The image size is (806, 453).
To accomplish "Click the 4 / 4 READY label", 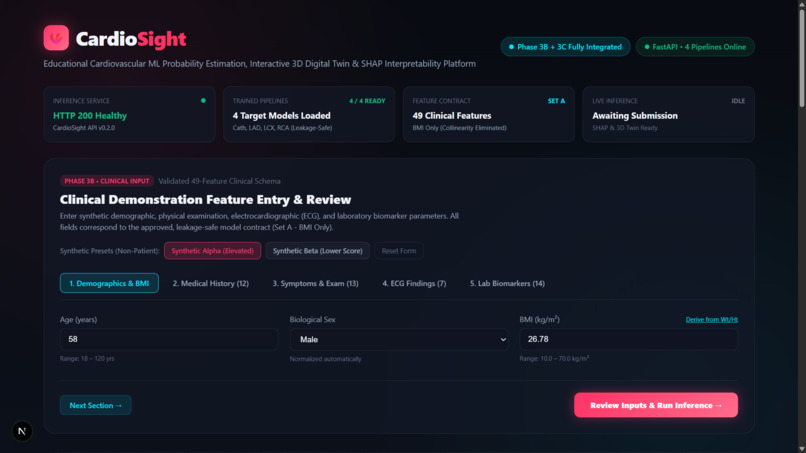I will (x=367, y=101).
